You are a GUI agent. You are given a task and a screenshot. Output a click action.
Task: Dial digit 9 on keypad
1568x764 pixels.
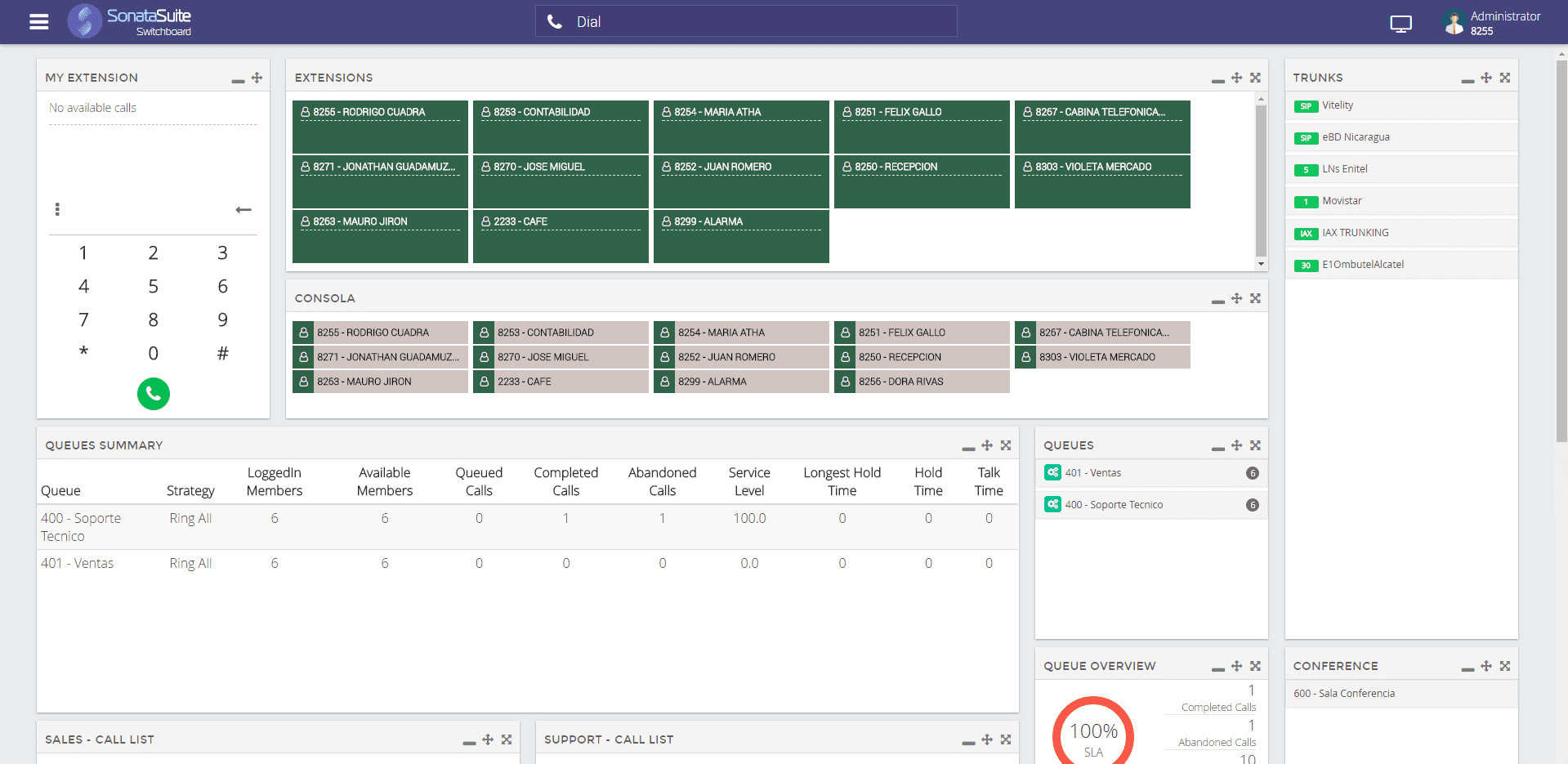tap(222, 320)
